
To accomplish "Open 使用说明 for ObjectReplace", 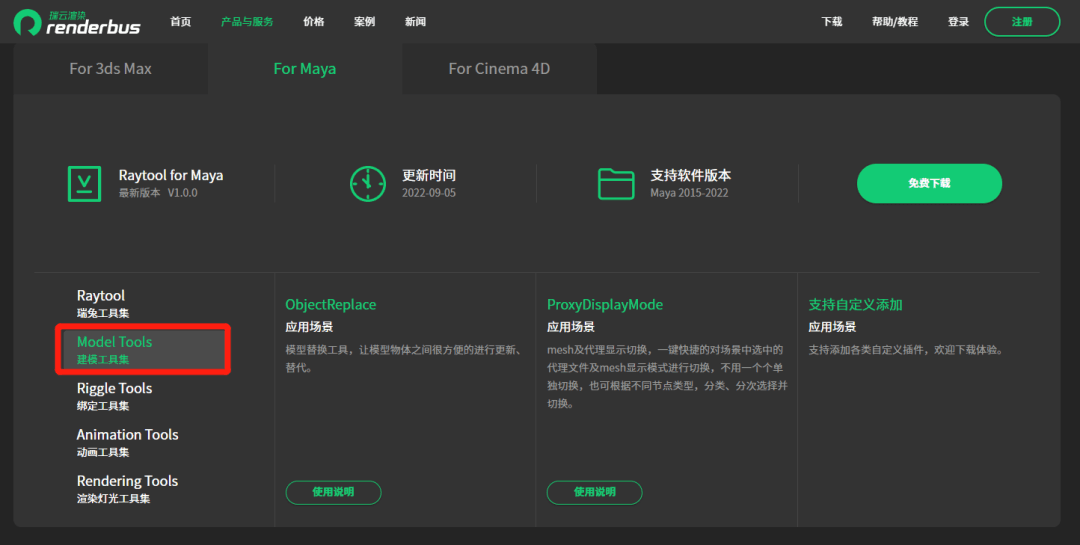I will [333, 492].
